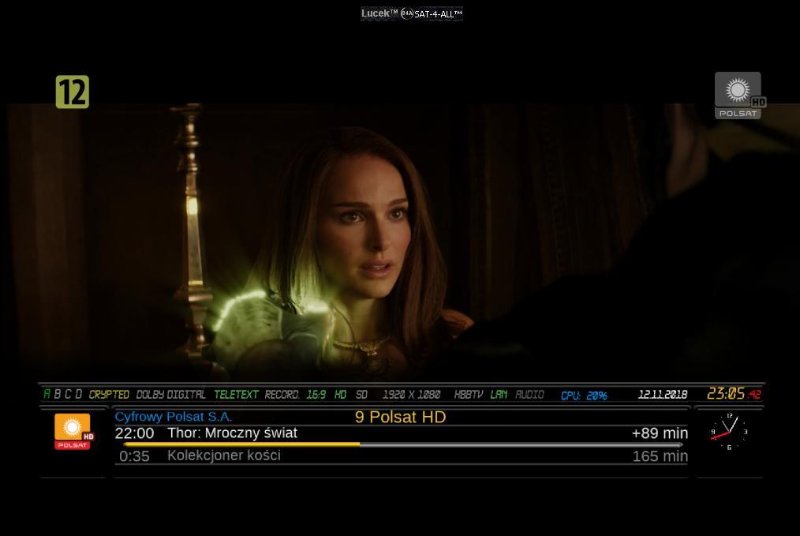Viewport: 800px width, 536px height.
Task: Select current event Thor: Mroczny świat
Action: tap(232, 433)
